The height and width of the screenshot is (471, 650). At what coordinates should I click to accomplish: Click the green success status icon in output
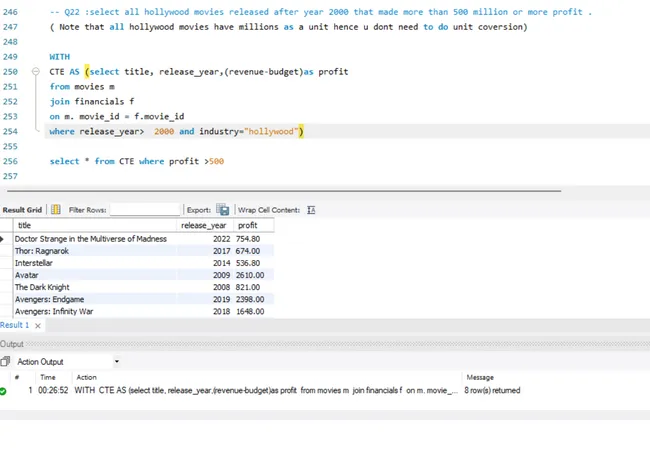click(3, 391)
